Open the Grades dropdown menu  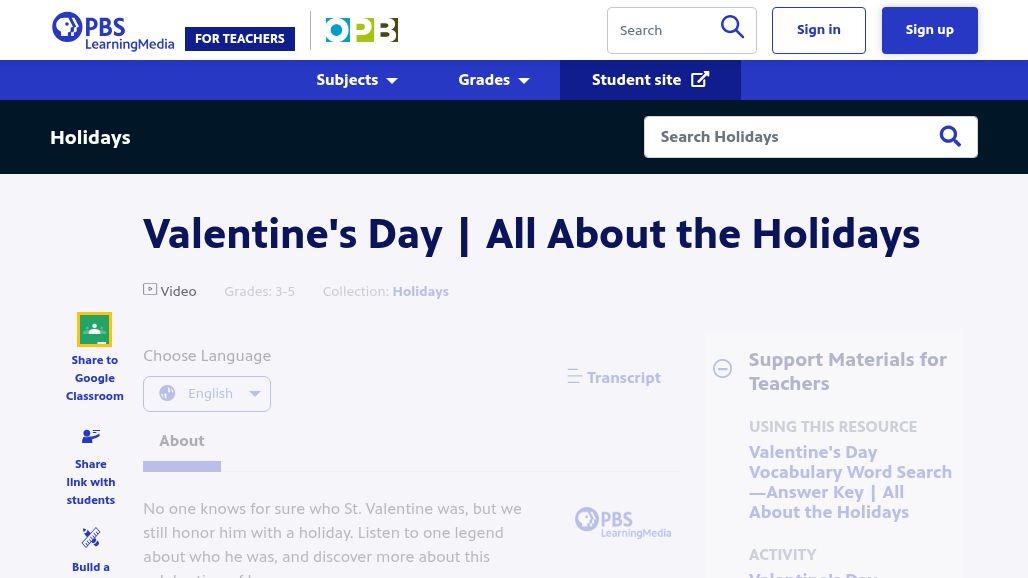(494, 80)
